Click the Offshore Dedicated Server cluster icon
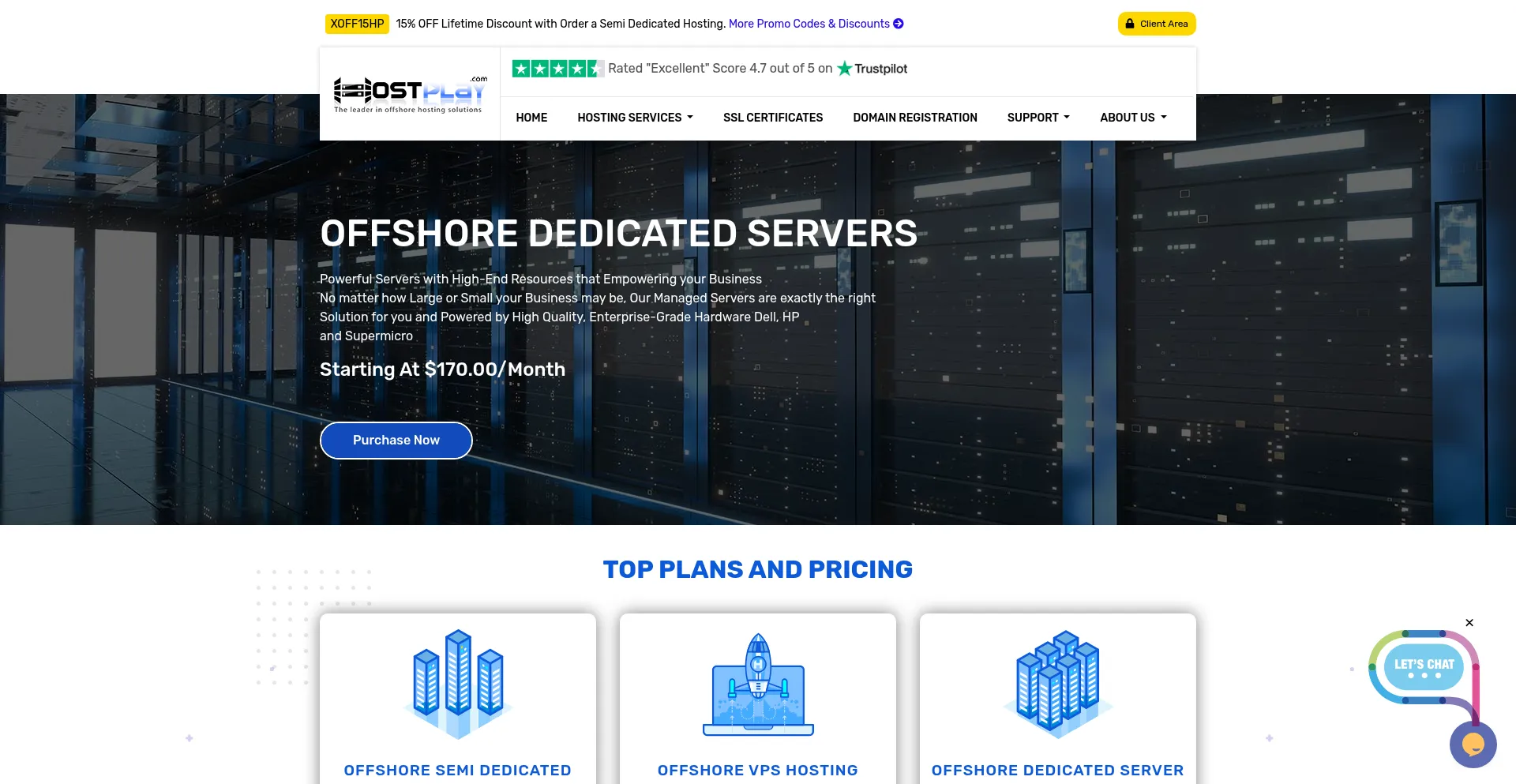The image size is (1516, 784). point(1058,684)
